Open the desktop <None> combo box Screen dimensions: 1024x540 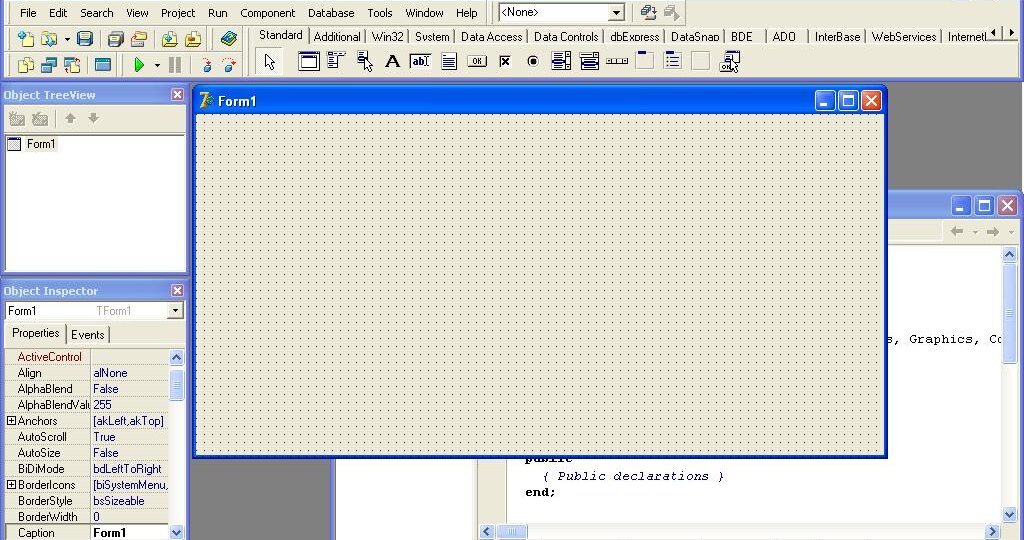[617, 12]
